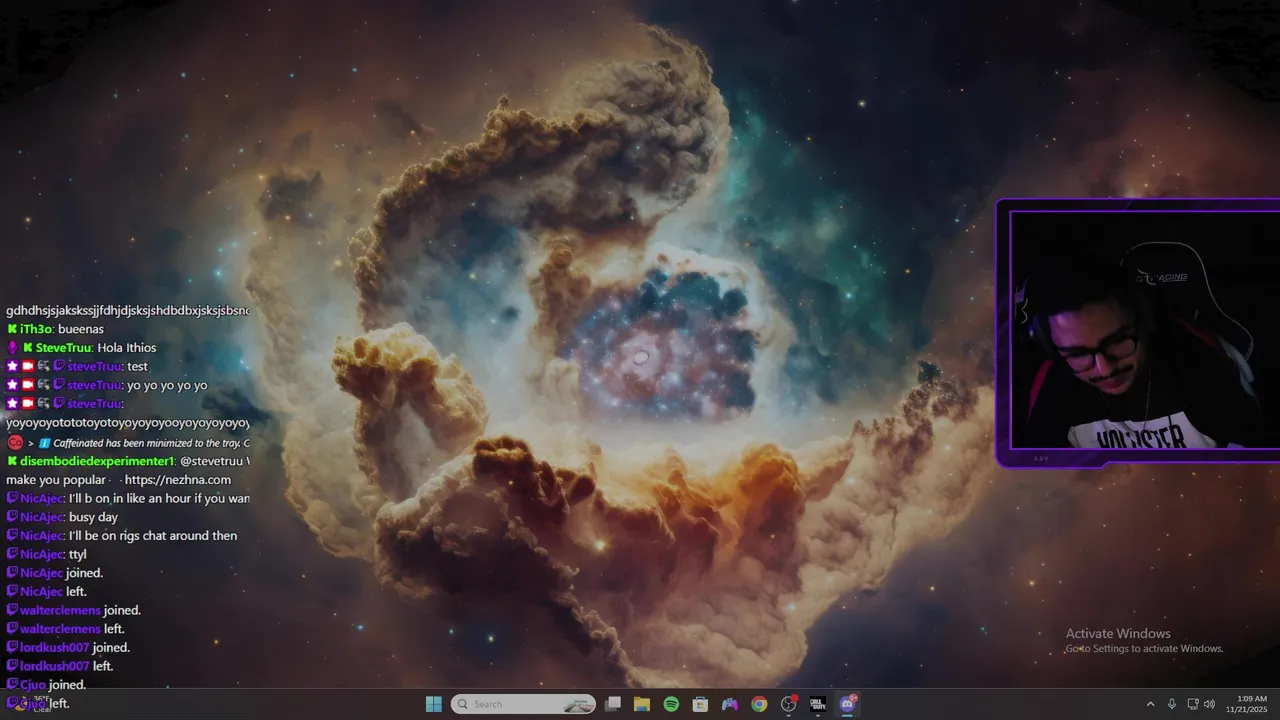The image size is (1280, 720).
Task: Open Task View from the taskbar
Action: coord(613,704)
